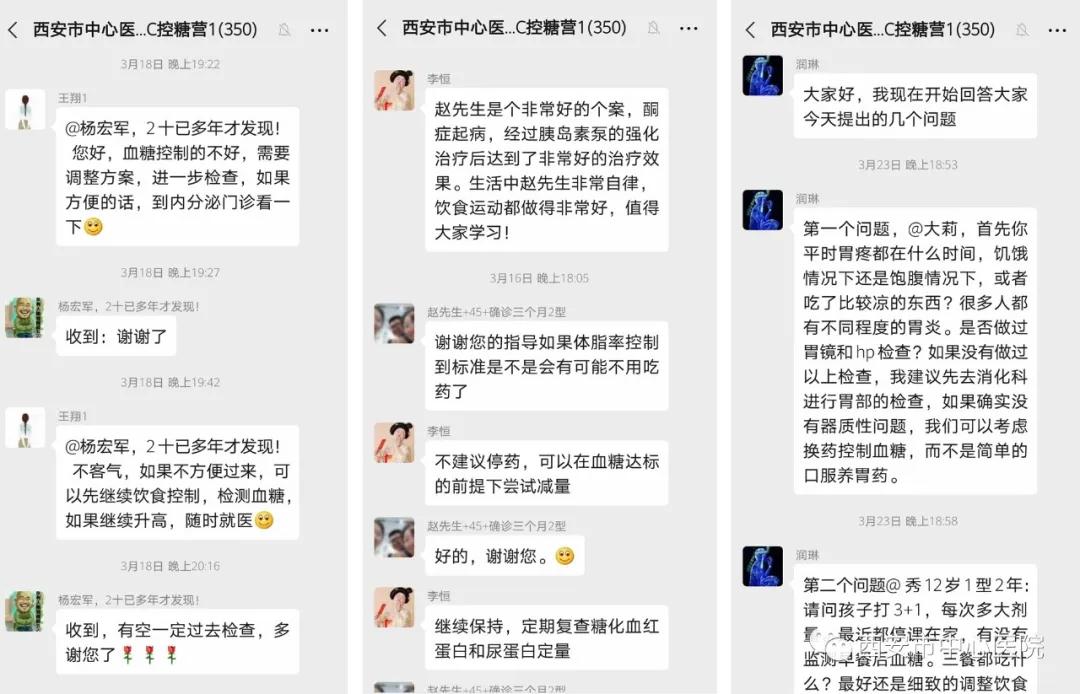Tap @杨宏军 mention in first message

point(101,128)
